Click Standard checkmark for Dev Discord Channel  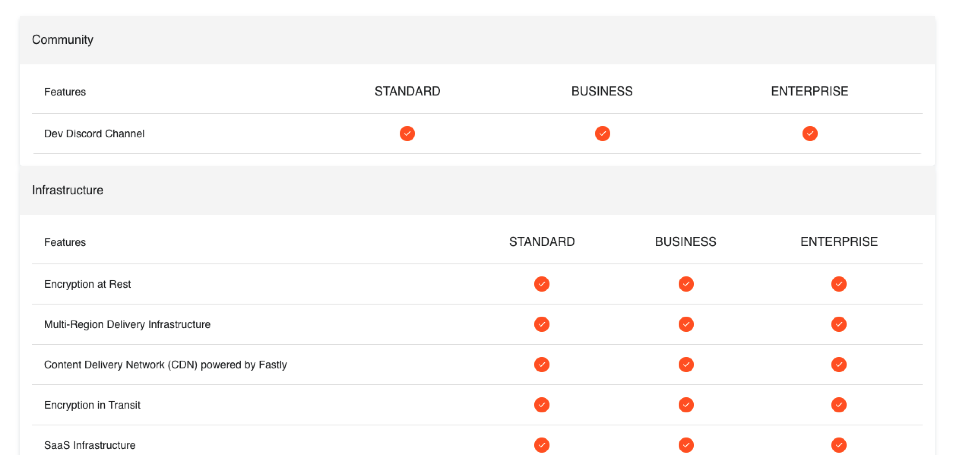(x=407, y=133)
